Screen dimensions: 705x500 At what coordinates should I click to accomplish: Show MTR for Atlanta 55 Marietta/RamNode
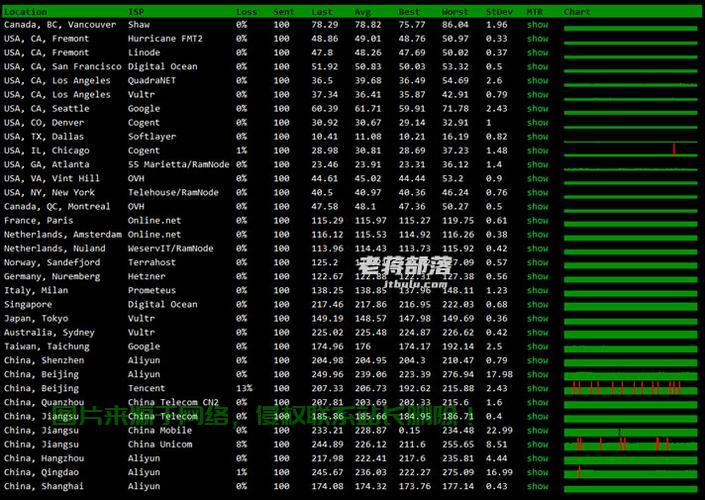[537, 164]
